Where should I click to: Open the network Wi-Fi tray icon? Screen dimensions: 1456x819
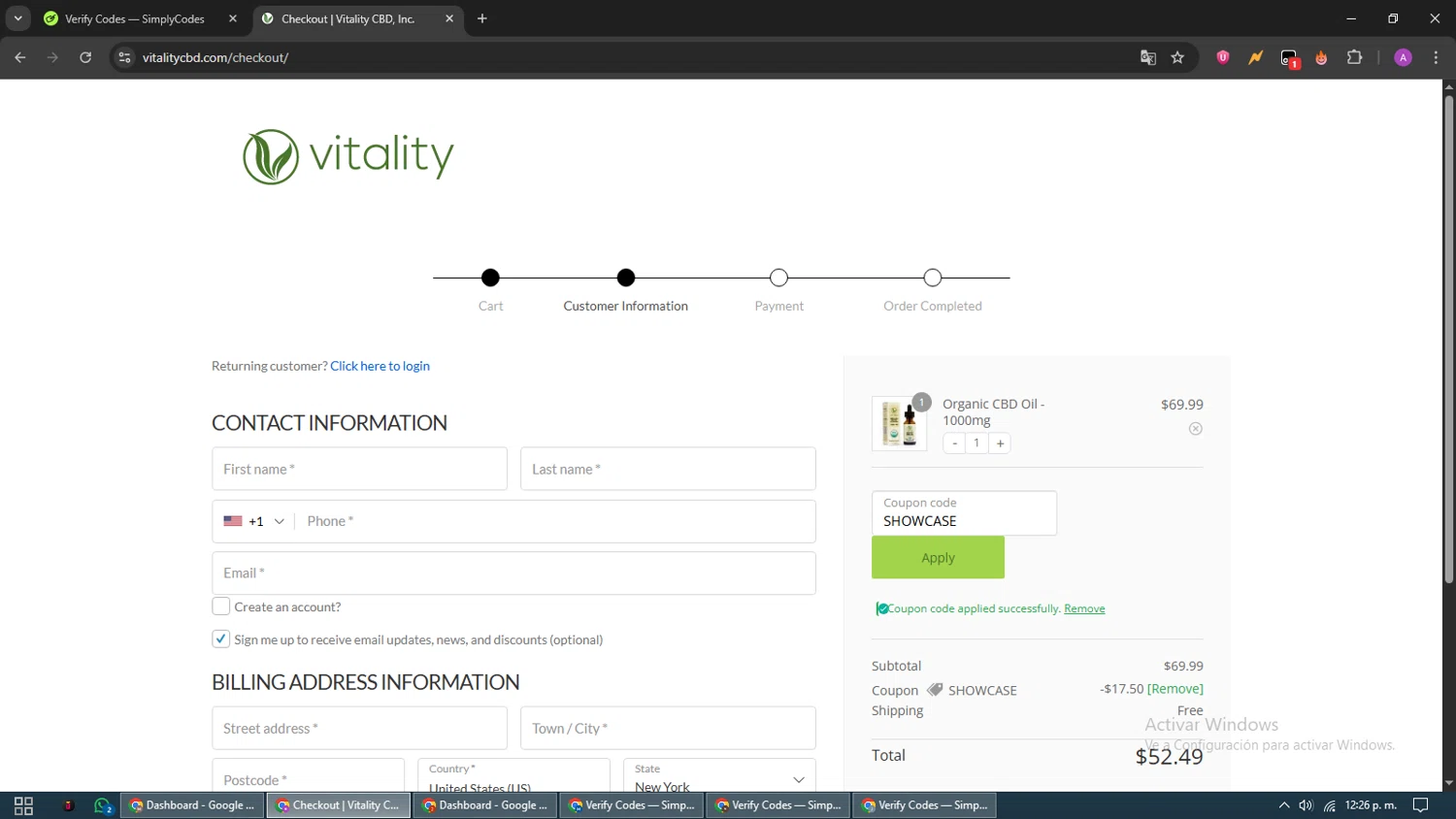coord(1329,805)
